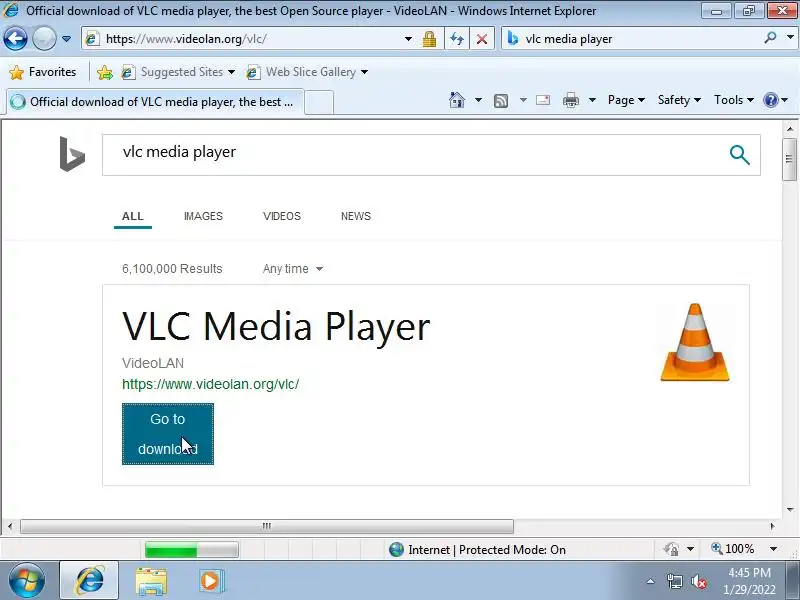
Task: Open a new blank tab
Action: pos(319,102)
